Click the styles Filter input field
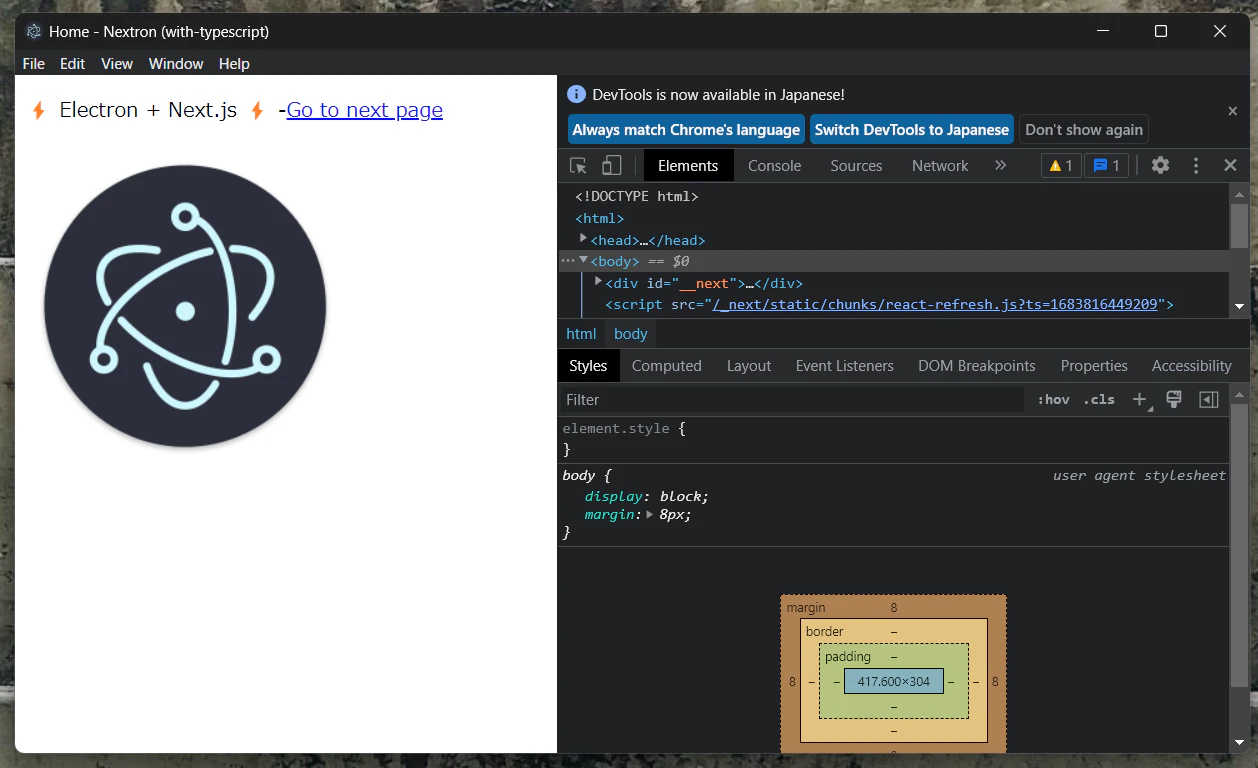The image size is (1258, 768). coord(790,400)
